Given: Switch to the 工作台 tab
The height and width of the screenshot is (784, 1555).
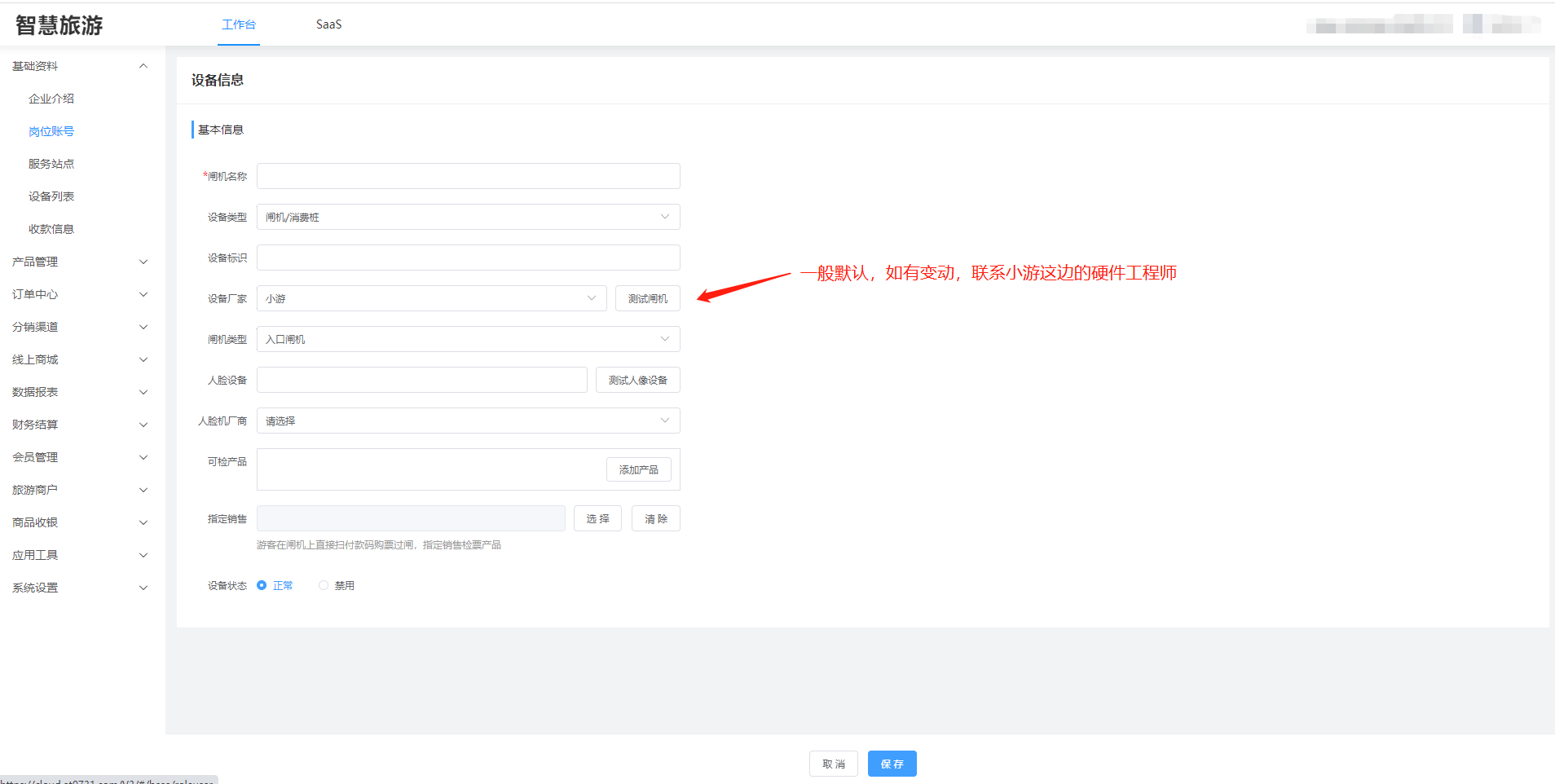Looking at the screenshot, I should (239, 24).
